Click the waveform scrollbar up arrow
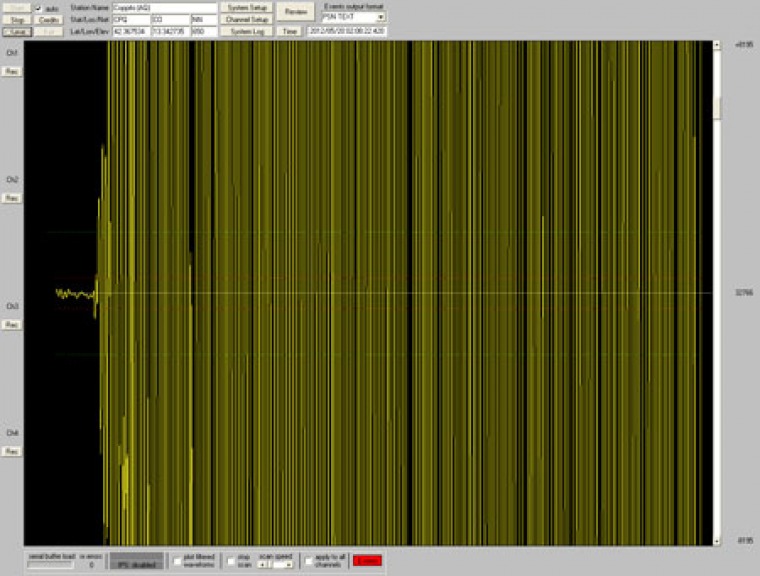760x576 pixels. pyautogui.click(x=717, y=45)
